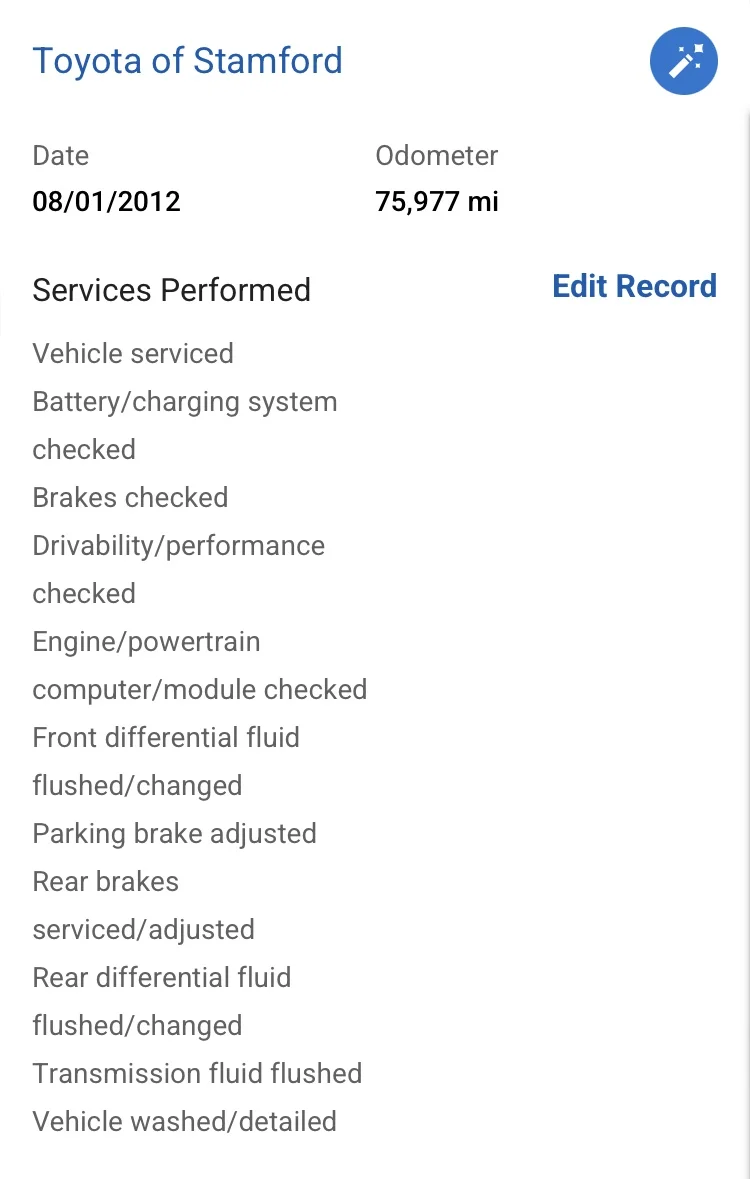Click the Engine/powertrain computer/module checked item

(x=200, y=665)
